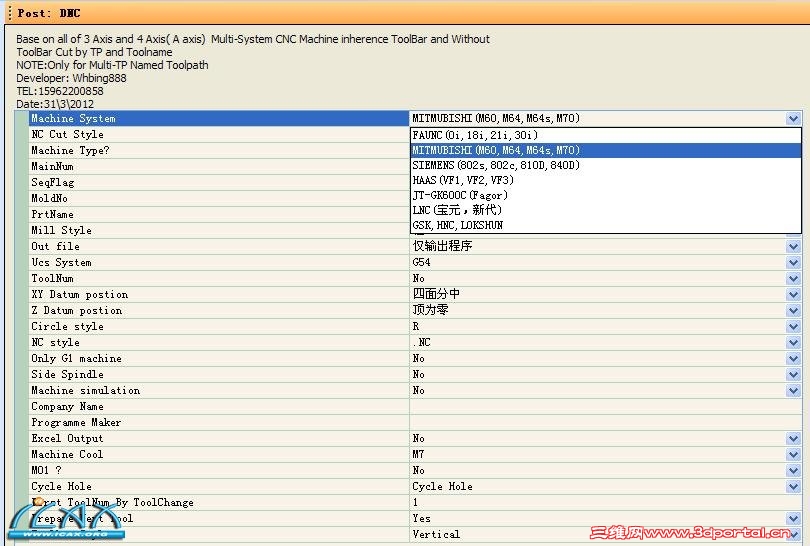Screen dimensions: 810x546
Task: Expand Ucs System dropdown arrow
Action: tap(793, 263)
